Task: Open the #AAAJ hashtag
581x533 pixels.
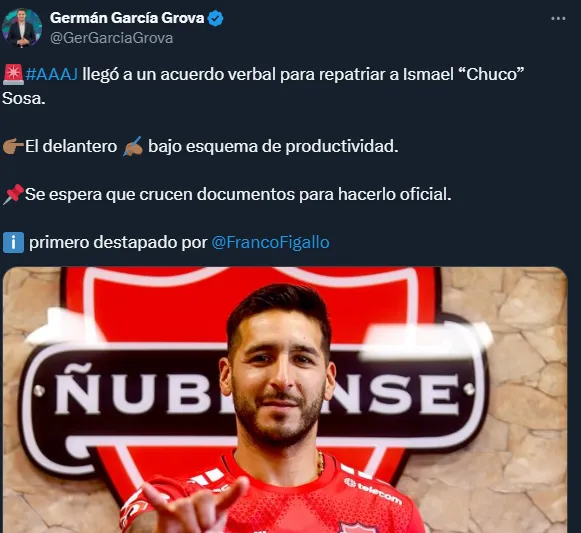Action: (x=52, y=74)
